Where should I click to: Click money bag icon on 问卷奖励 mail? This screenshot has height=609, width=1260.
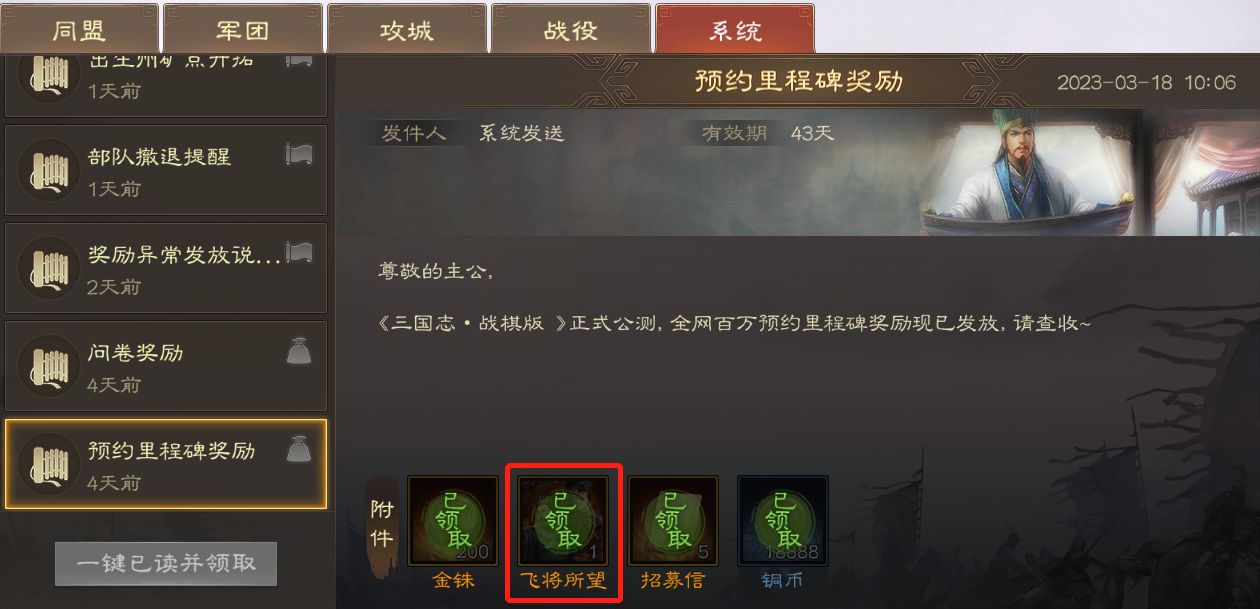299,352
